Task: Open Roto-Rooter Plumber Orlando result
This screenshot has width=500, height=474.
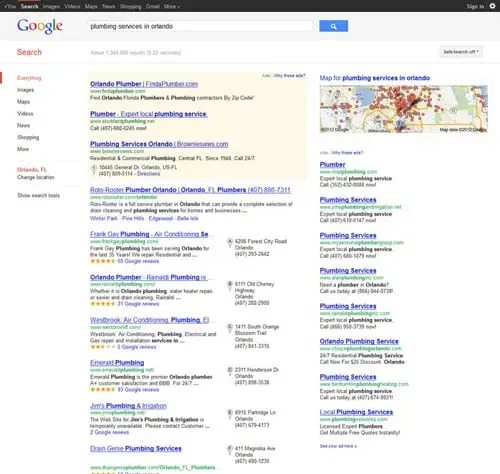Action: (x=190, y=190)
